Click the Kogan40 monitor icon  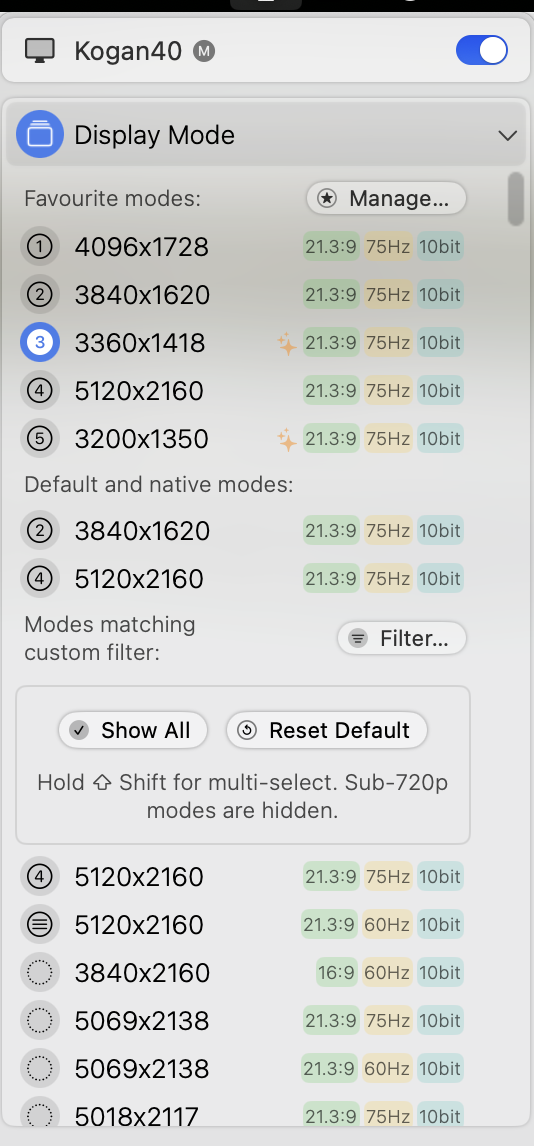click(x=39, y=50)
